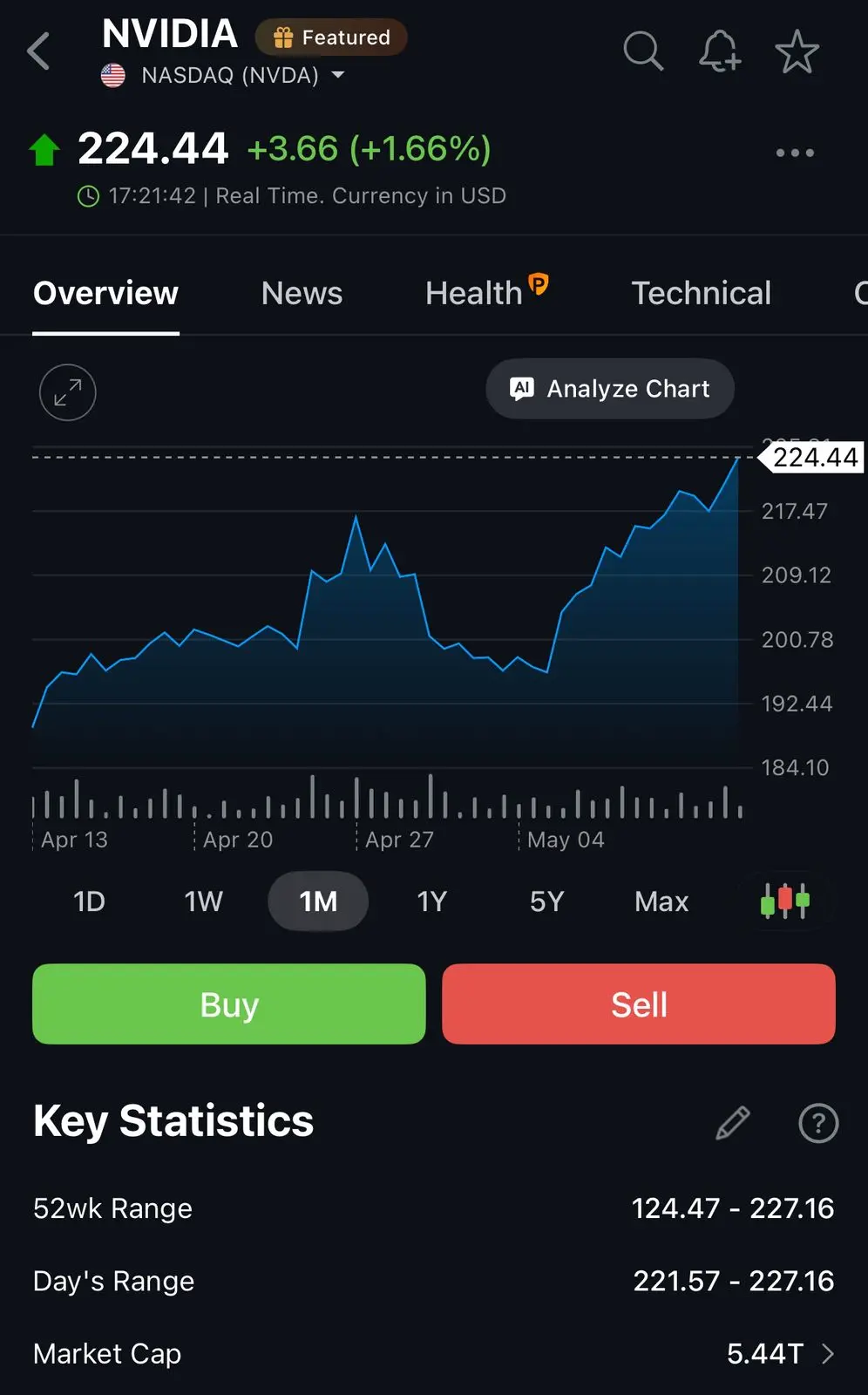
Task: Tap the Apr 13 date axis label
Action: (x=74, y=840)
